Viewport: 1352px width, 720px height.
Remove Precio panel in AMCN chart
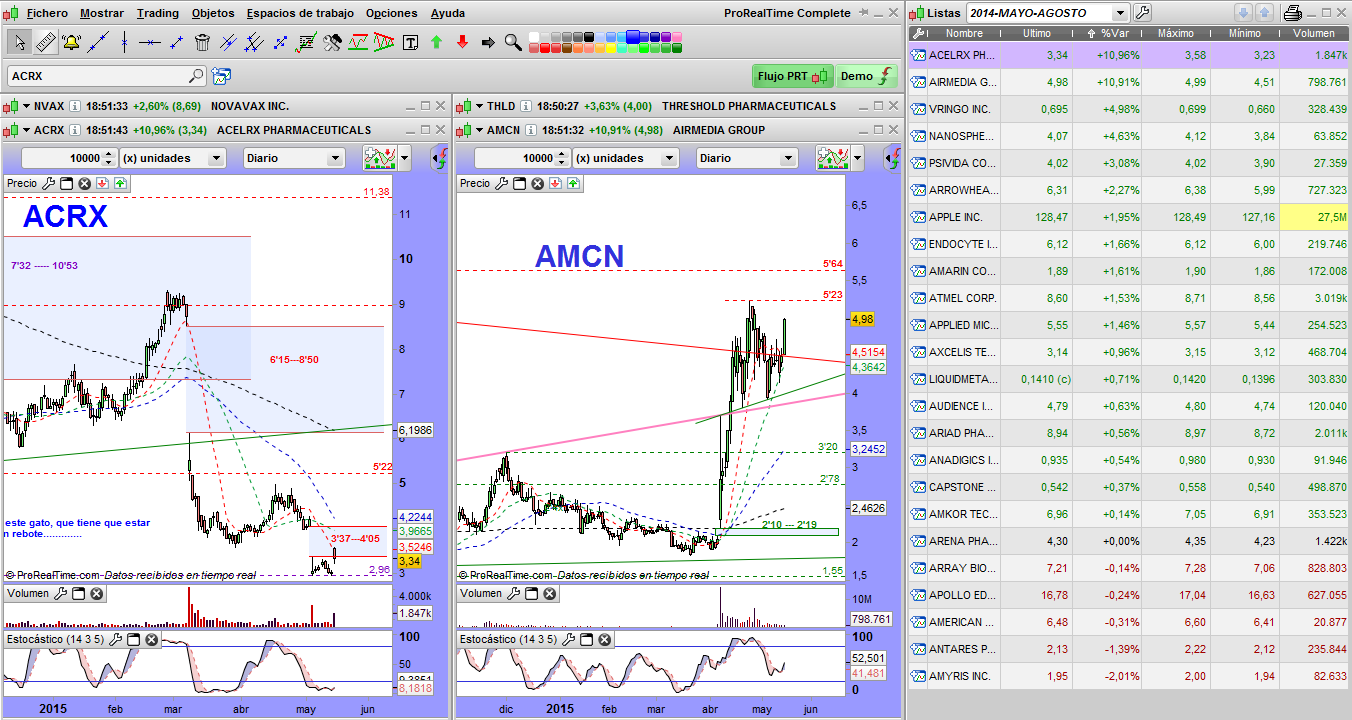pos(537,184)
